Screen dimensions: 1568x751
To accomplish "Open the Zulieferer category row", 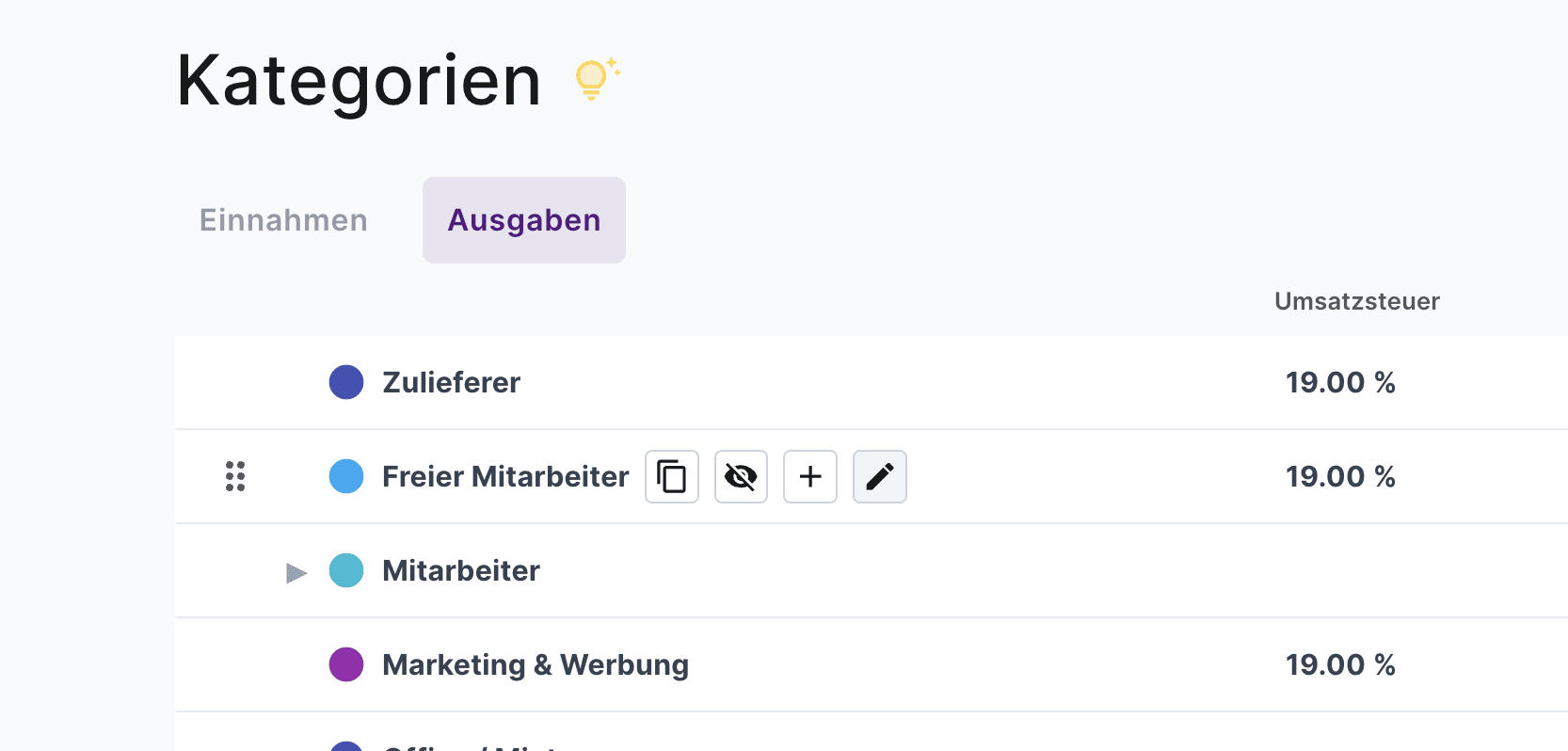I will tap(451, 382).
